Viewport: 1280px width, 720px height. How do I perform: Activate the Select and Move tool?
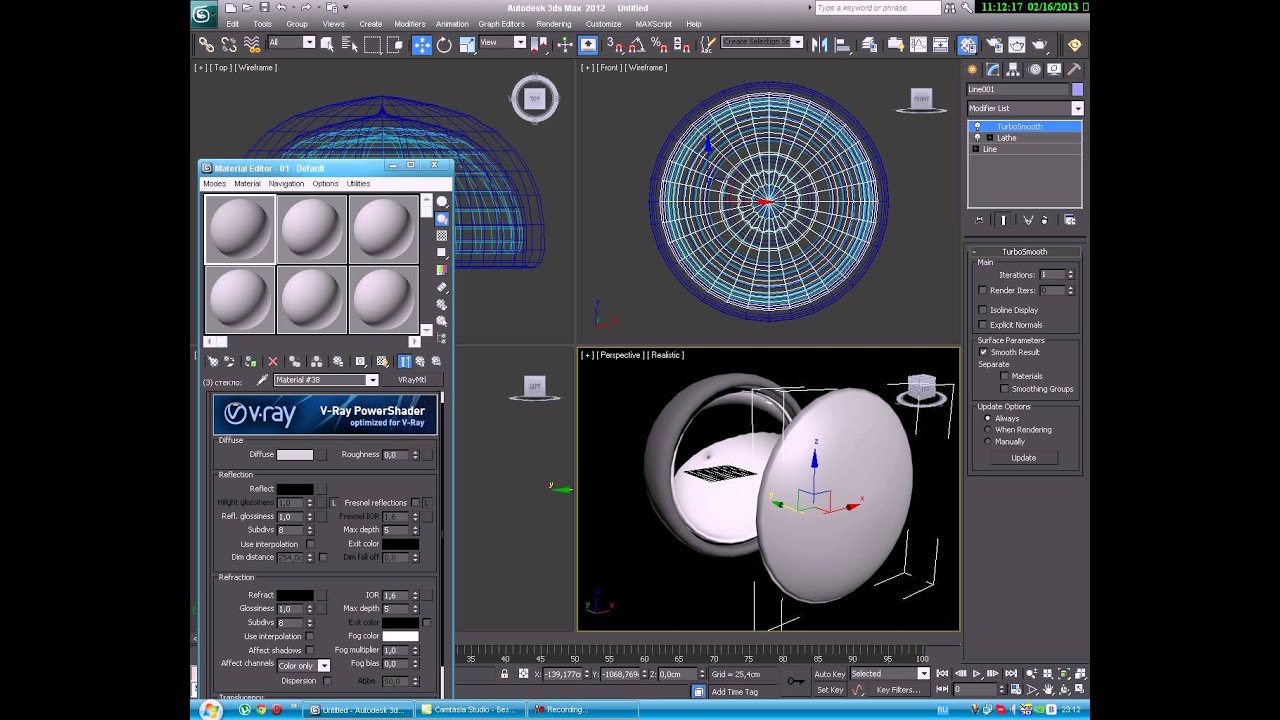[421, 44]
